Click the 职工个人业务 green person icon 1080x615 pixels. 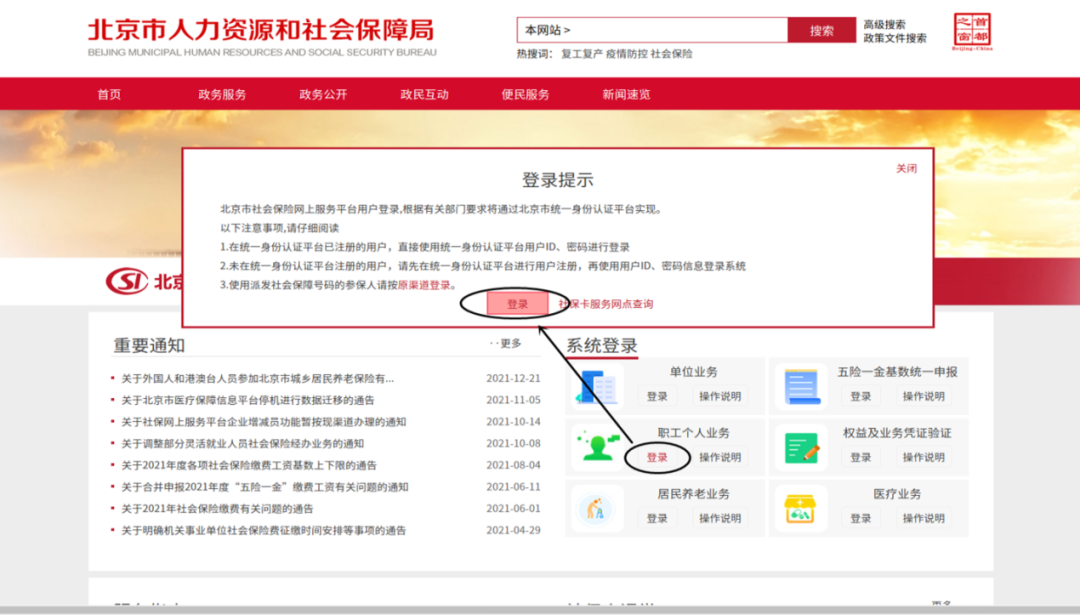pyautogui.click(x=596, y=446)
